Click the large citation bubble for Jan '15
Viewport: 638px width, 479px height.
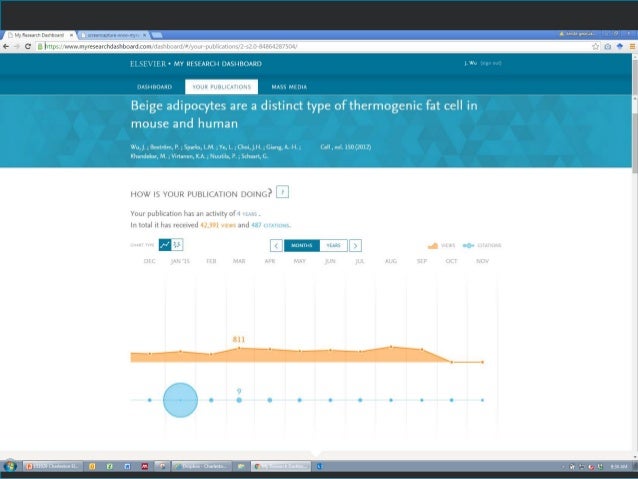[x=180, y=400]
